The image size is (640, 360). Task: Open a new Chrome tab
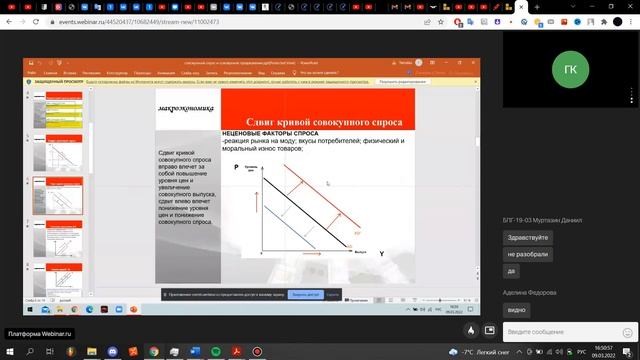[x=537, y=7]
